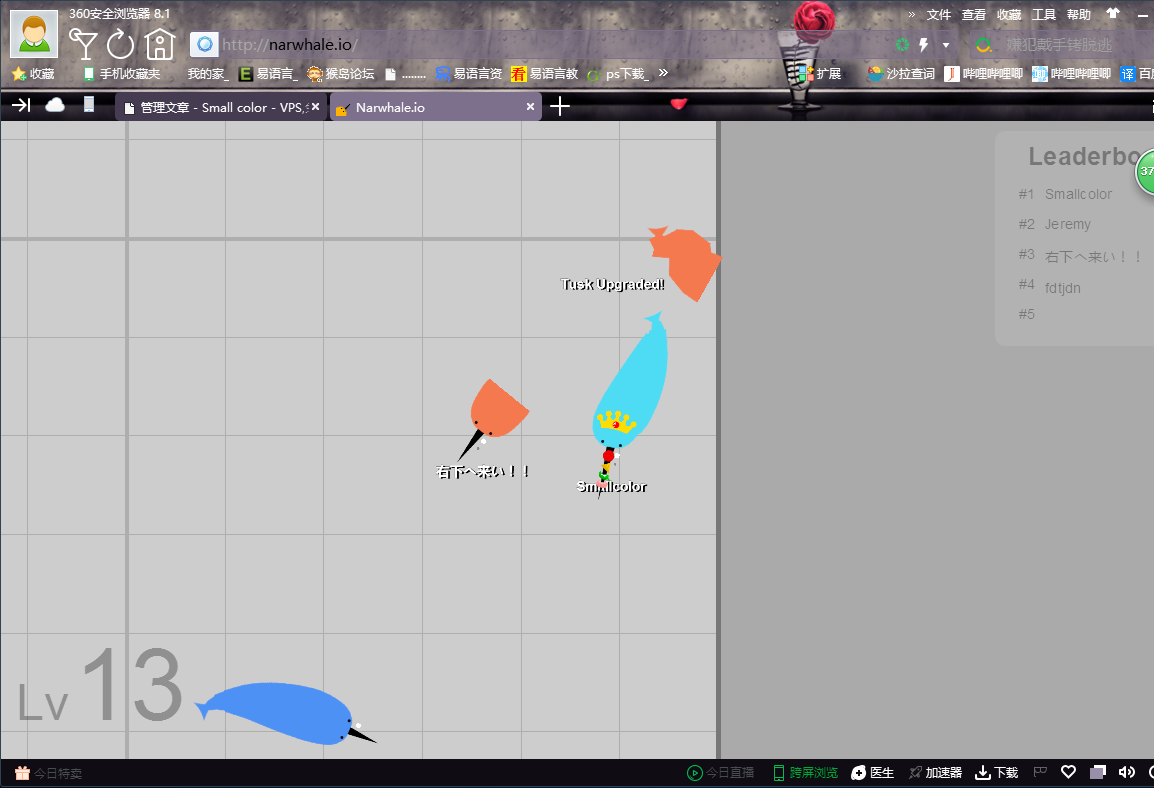Open the 工具 menu
The width and height of the screenshot is (1154, 788).
coord(1043,14)
